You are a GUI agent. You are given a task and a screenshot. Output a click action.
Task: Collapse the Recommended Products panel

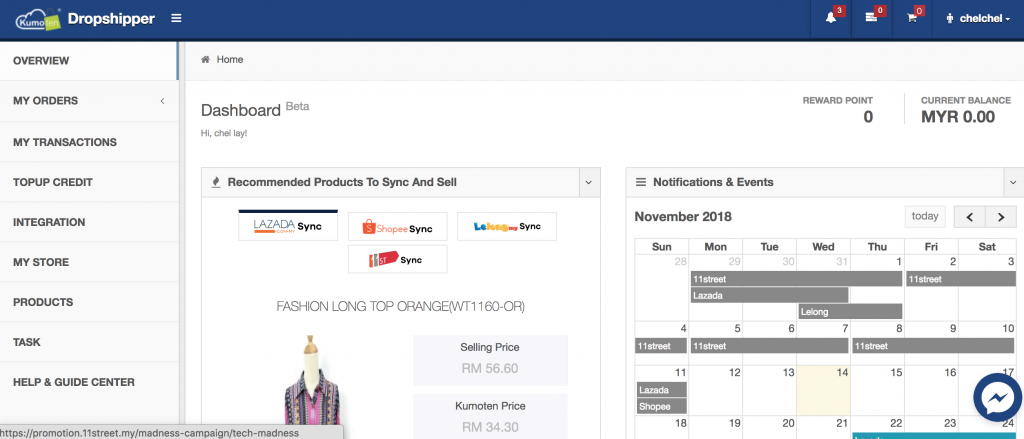[589, 182]
